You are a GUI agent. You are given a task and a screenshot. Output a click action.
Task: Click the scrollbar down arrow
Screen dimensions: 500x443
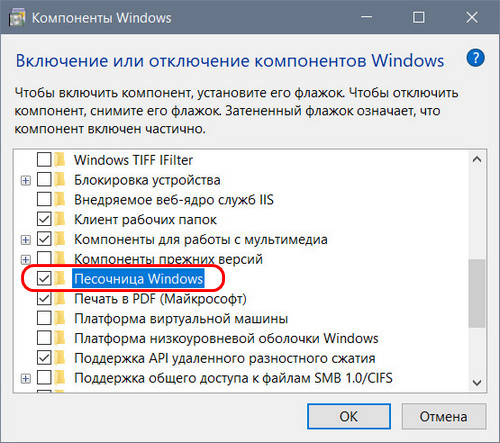477,383
